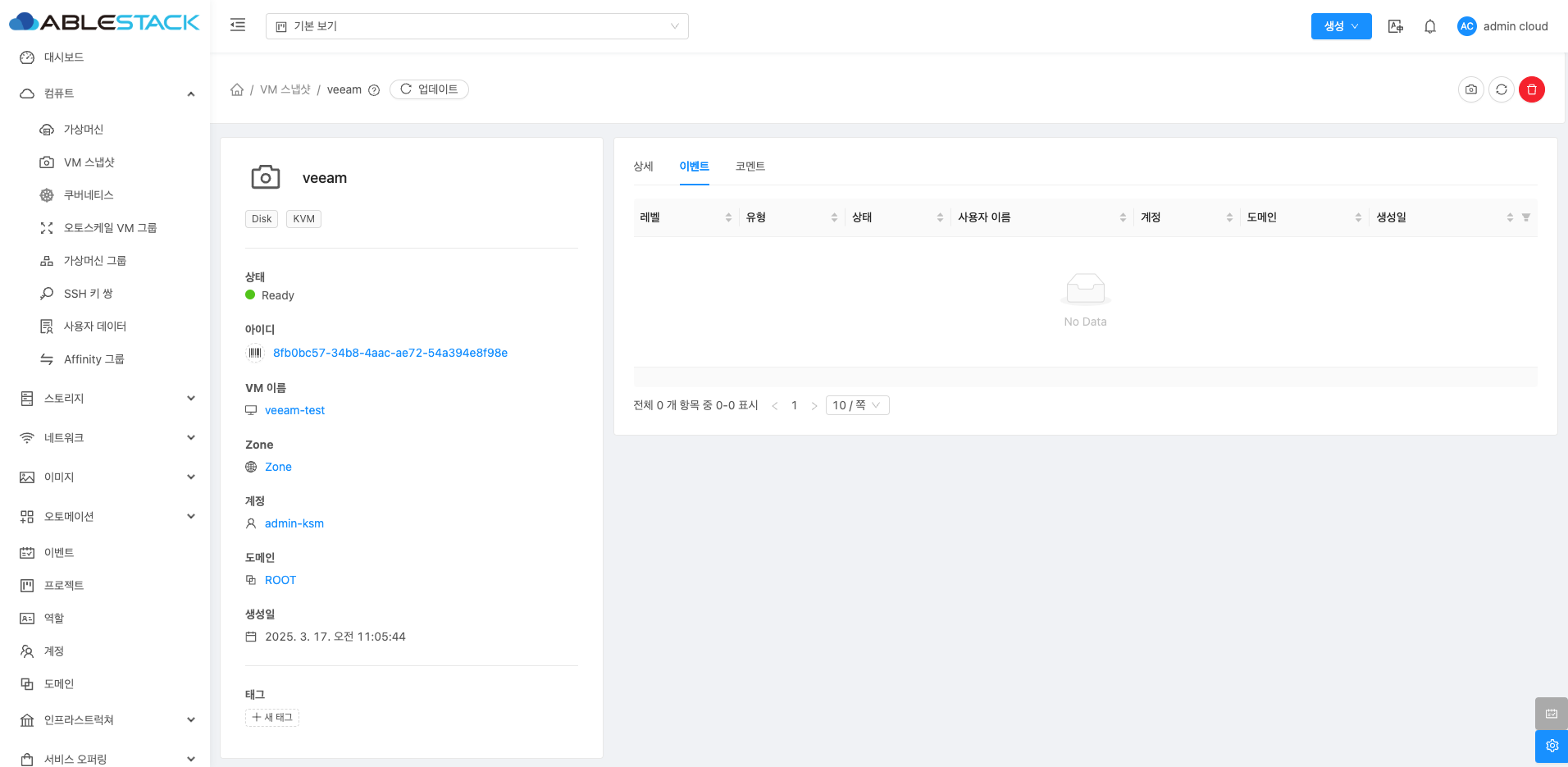Open the 10 / 쪽 page size dropdown
1568x767 pixels.
tap(856, 405)
